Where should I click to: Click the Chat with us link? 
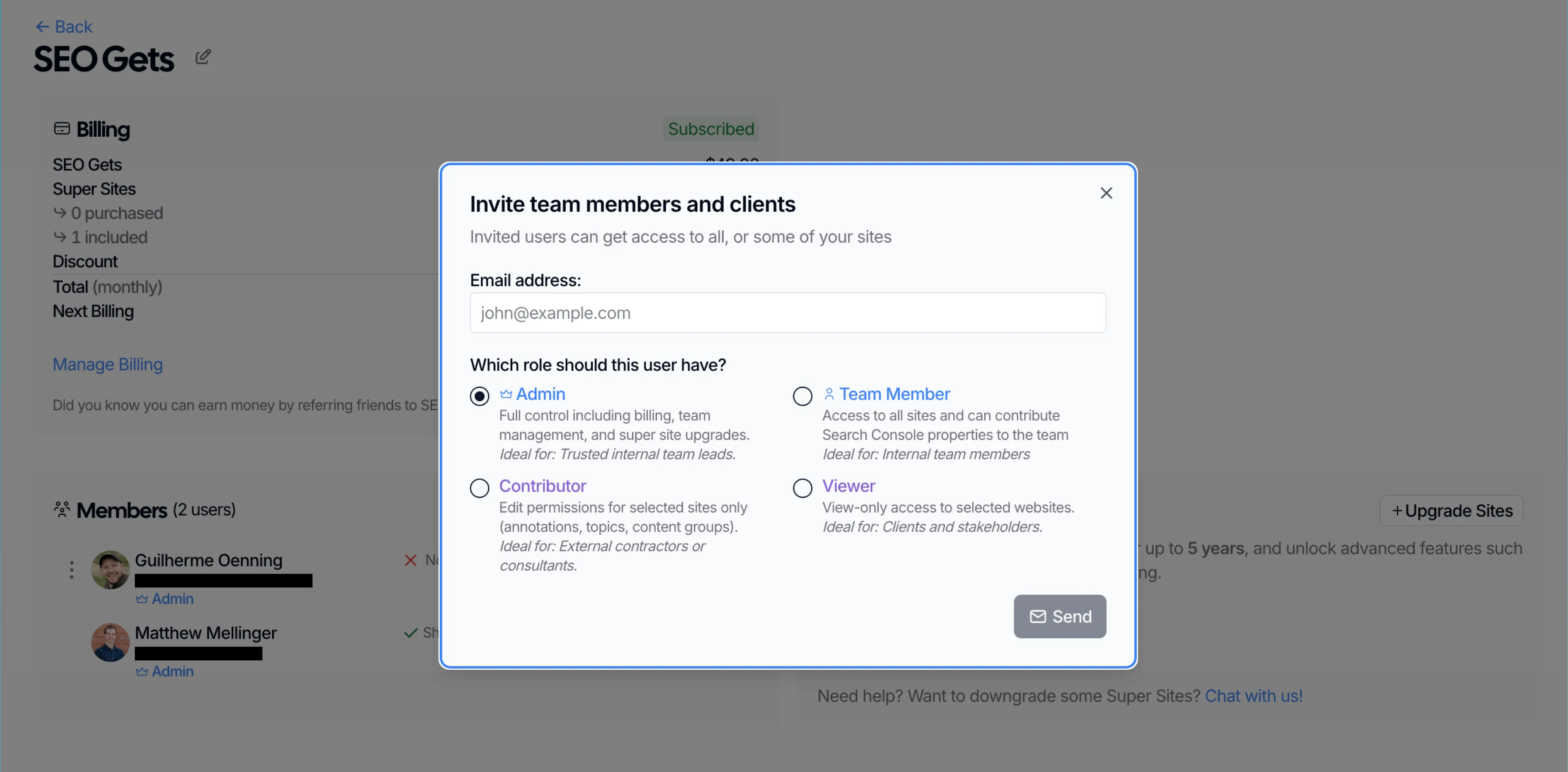point(1254,696)
